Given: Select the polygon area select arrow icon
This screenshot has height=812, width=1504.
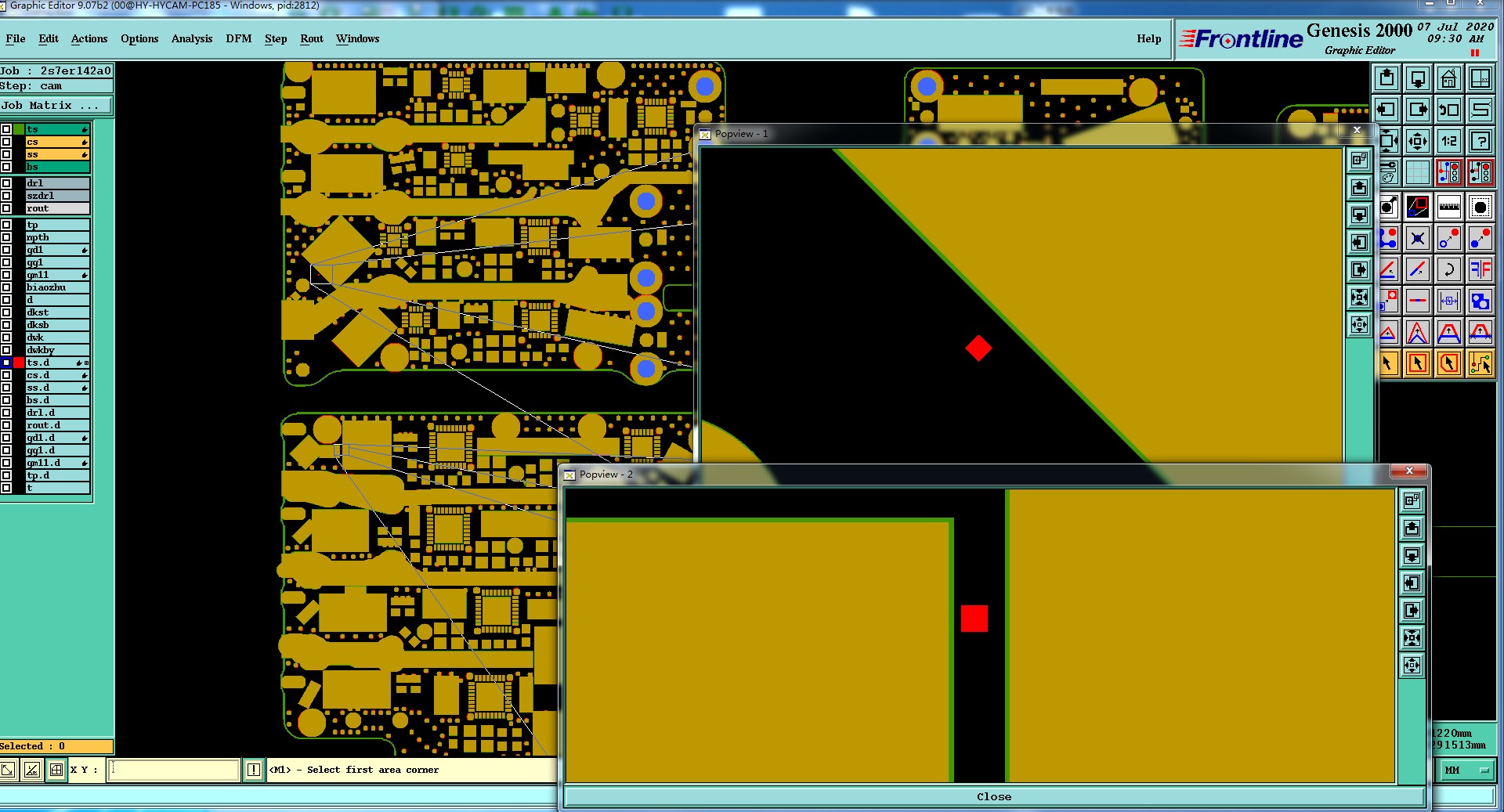Looking at the screenshot, I should coord(1448,363).
